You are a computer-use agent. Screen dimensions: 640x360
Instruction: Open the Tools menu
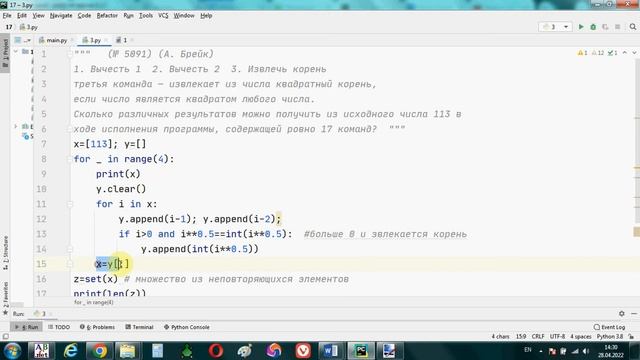click(146, 16)
